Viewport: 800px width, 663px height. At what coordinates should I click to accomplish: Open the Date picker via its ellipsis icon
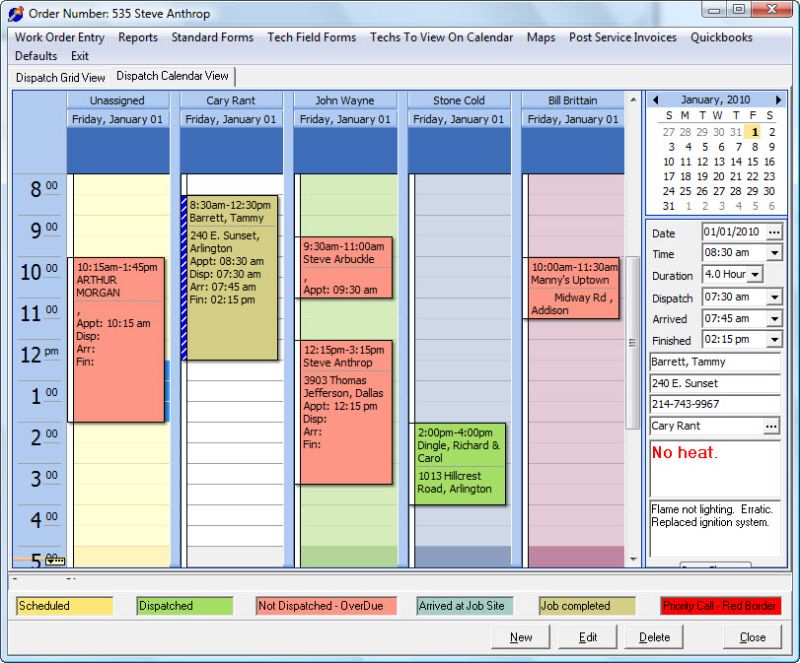[x=772, y=231]
